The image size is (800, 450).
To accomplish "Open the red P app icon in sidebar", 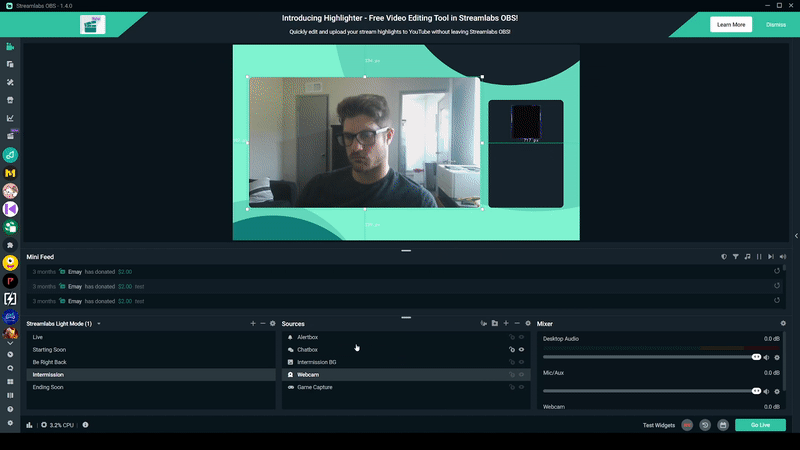I will click(x=10, y=281).
